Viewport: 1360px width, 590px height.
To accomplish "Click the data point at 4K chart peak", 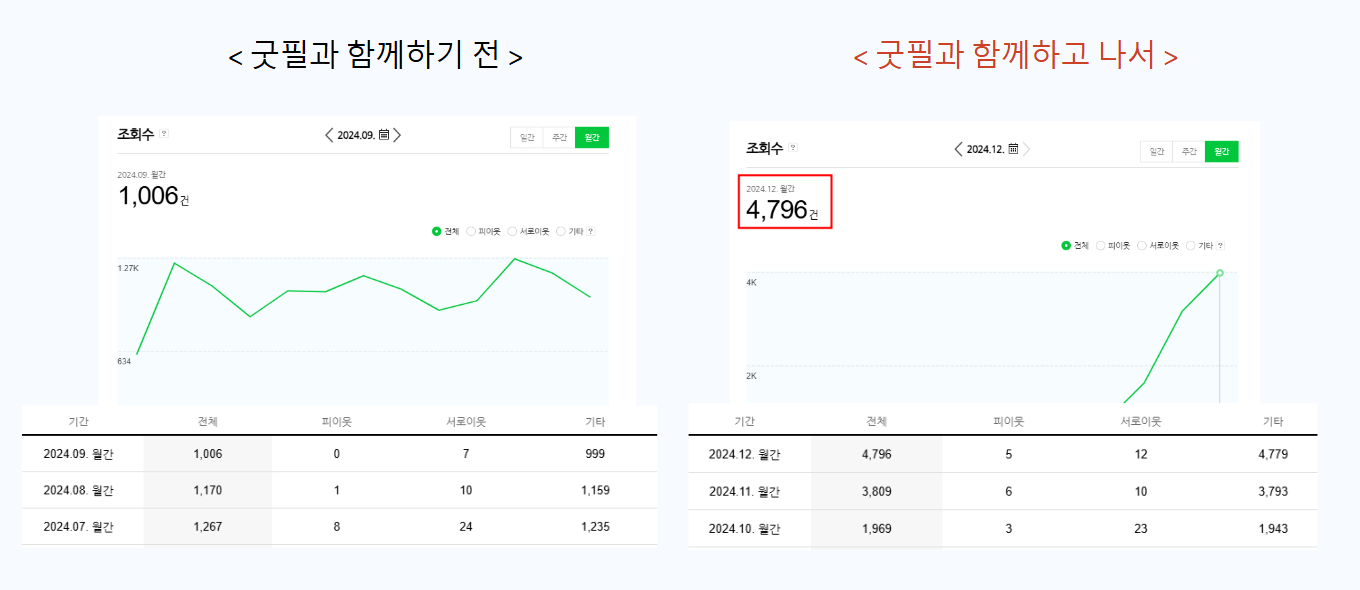I will pyautogui.click(x=1219, y=272).
